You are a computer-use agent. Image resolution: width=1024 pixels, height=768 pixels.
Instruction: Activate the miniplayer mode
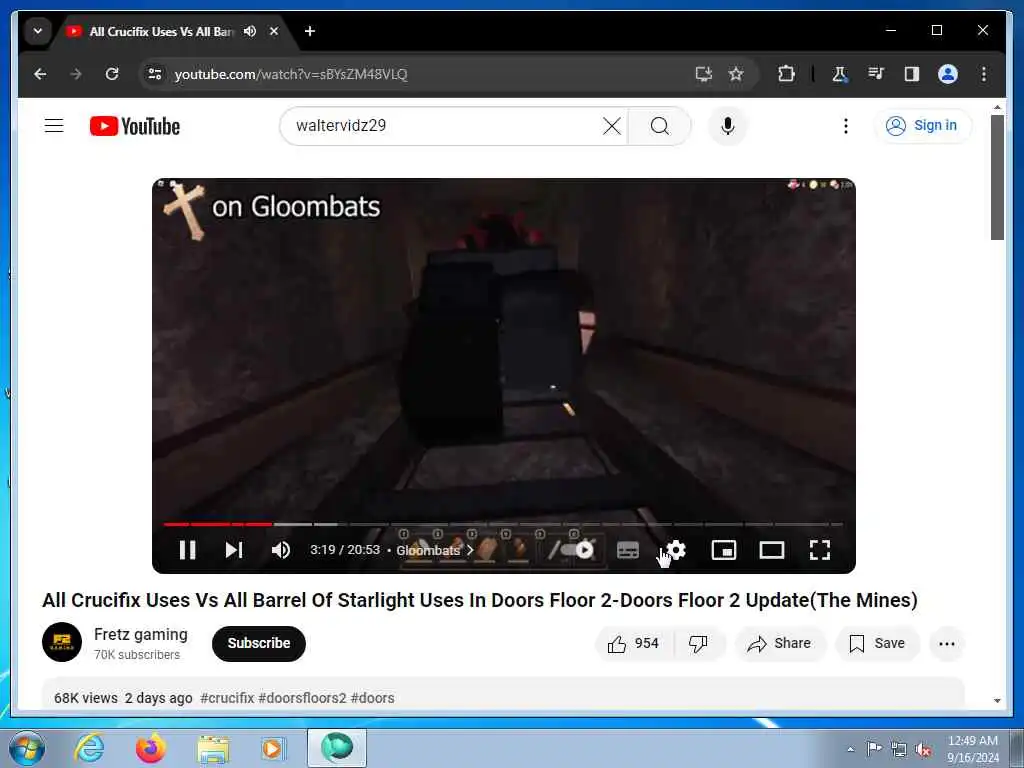tap(724, 550)
